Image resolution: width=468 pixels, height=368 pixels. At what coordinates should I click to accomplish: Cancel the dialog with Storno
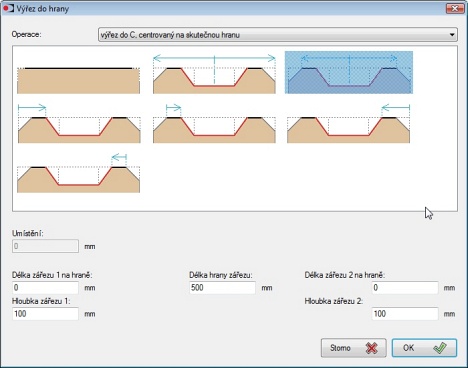[354, 348]
